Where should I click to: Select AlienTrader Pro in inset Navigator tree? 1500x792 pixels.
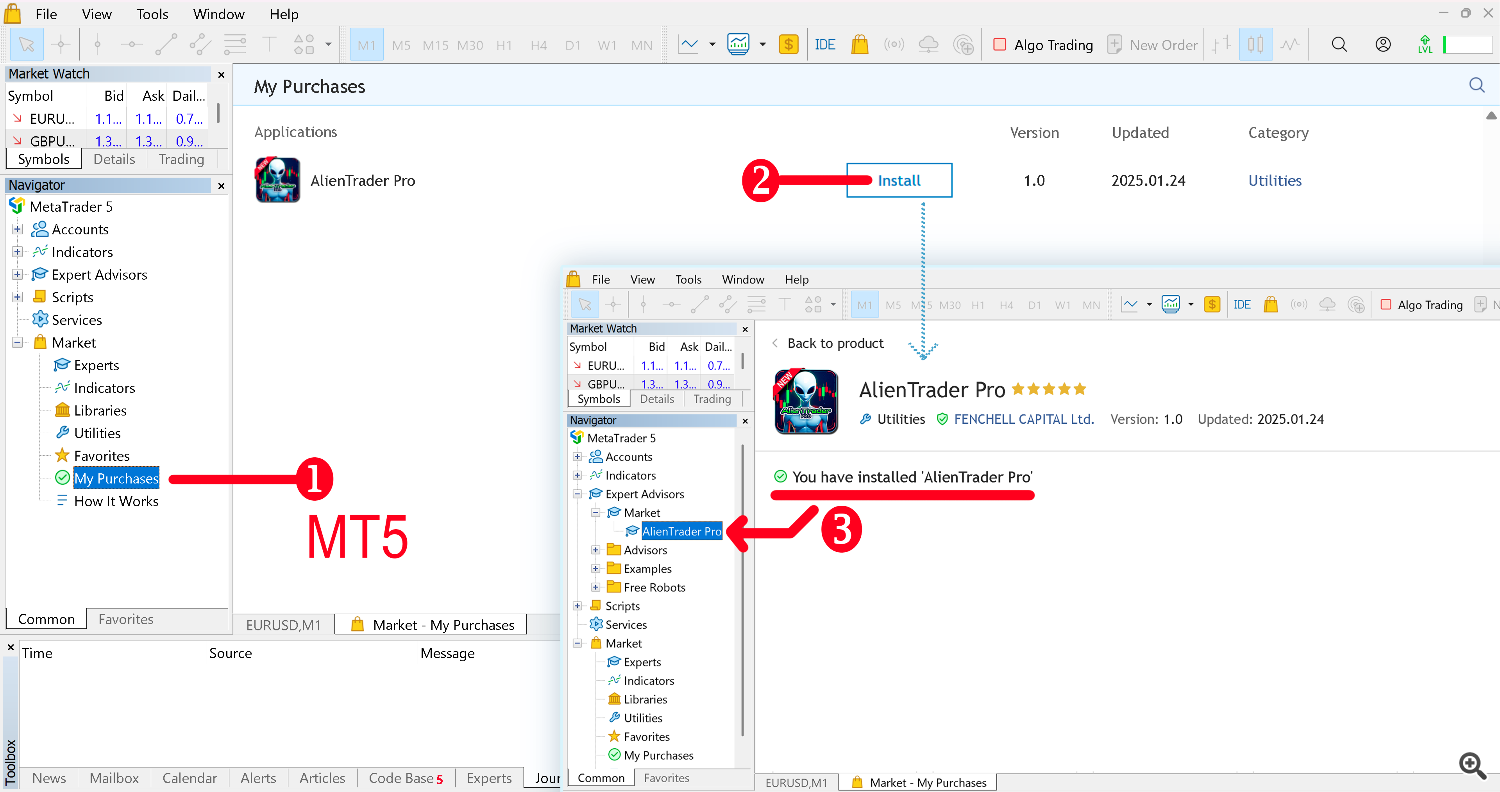[x=681, y=531]
